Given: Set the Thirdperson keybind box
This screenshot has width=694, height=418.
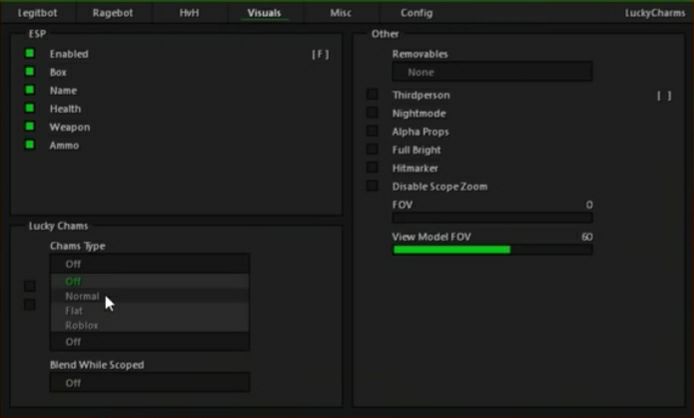Looking at the screenshot, I should [664, 96].
